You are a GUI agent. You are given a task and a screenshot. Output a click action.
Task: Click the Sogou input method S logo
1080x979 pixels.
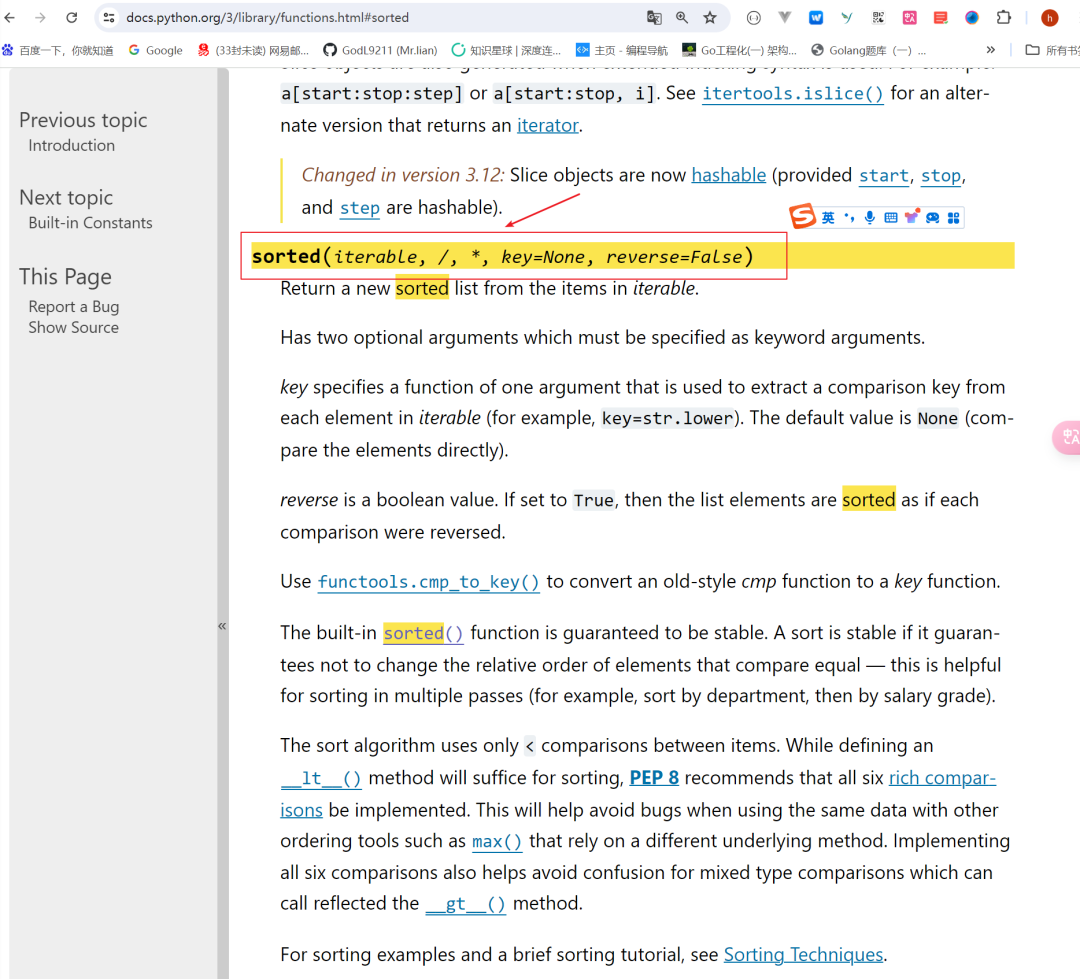pos(802,217)
